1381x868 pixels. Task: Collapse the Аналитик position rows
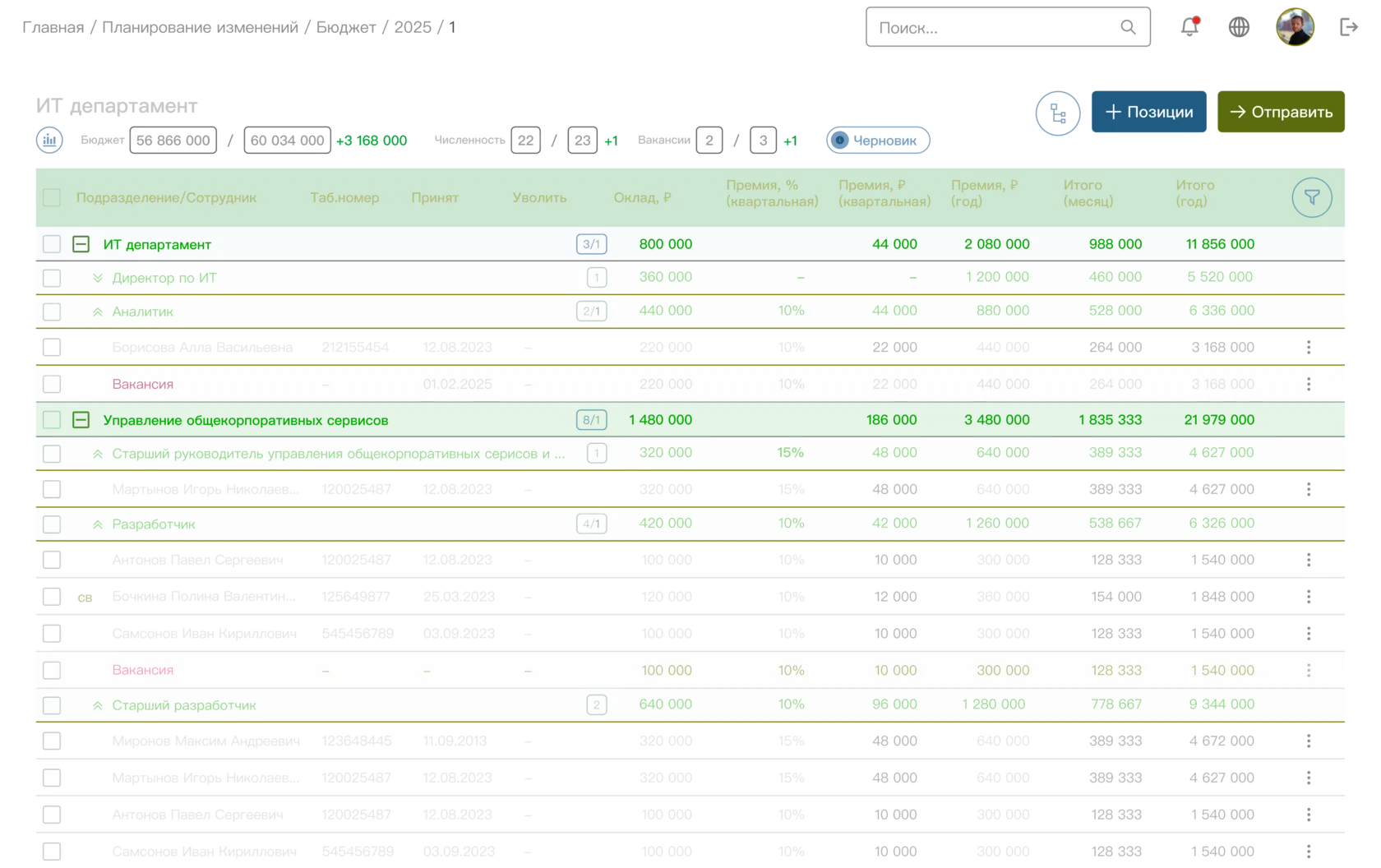click(98, 312)
